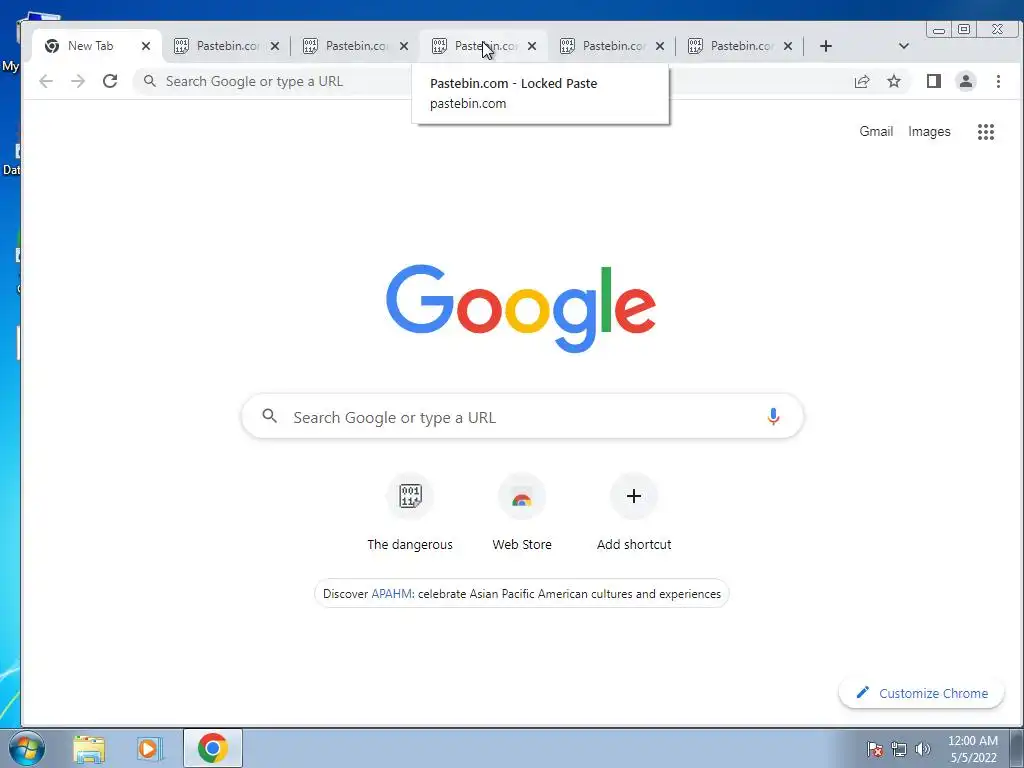Switch to the fifth Pastebin tab
Screen dimensions: 1024x768
pos(742,46)
